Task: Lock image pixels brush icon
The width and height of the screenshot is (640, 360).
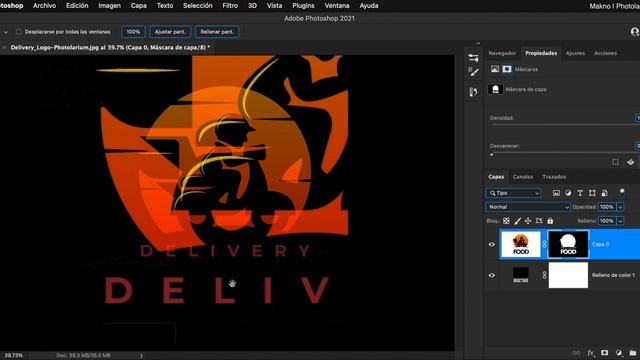Action: point(517,221)
